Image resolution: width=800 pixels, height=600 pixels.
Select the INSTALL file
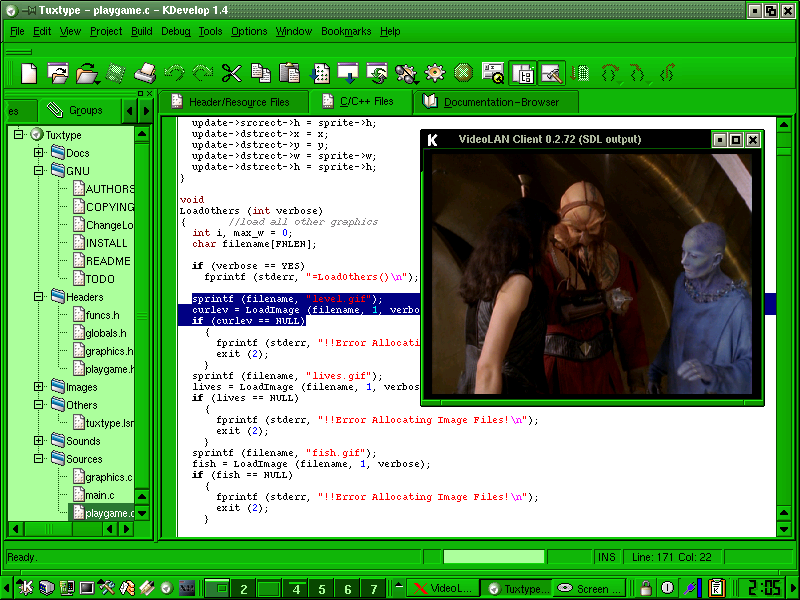tap(101, 243)
